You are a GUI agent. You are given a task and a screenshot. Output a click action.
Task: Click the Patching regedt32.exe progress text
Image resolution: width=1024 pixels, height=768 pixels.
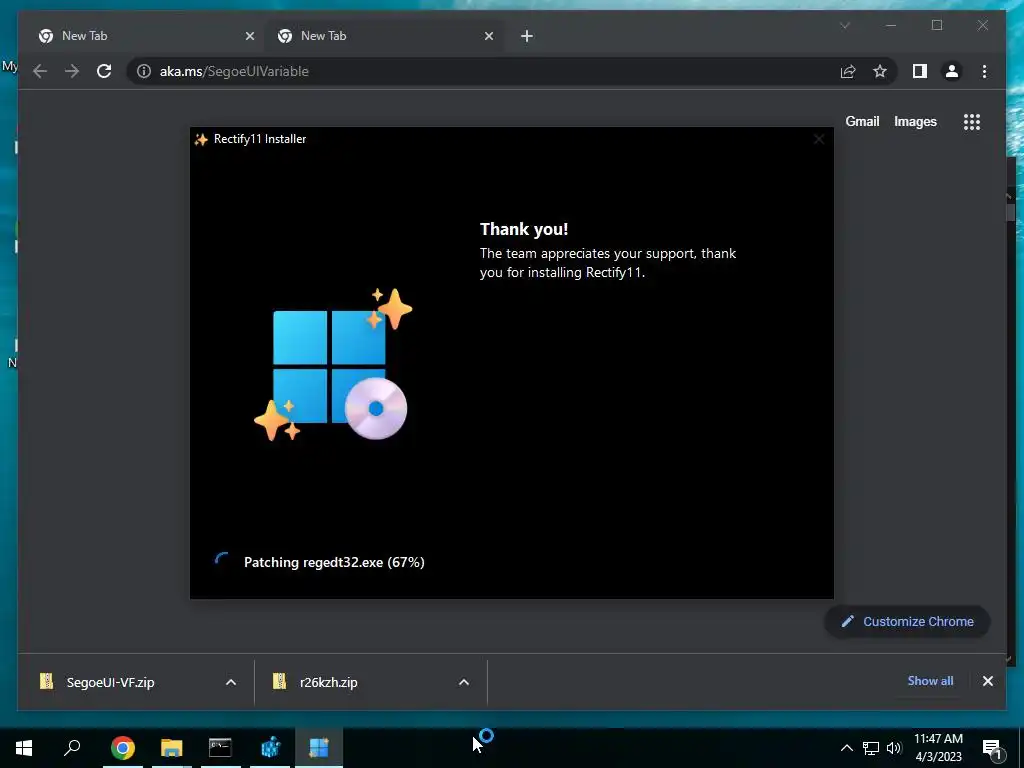(x=334, y=562)
